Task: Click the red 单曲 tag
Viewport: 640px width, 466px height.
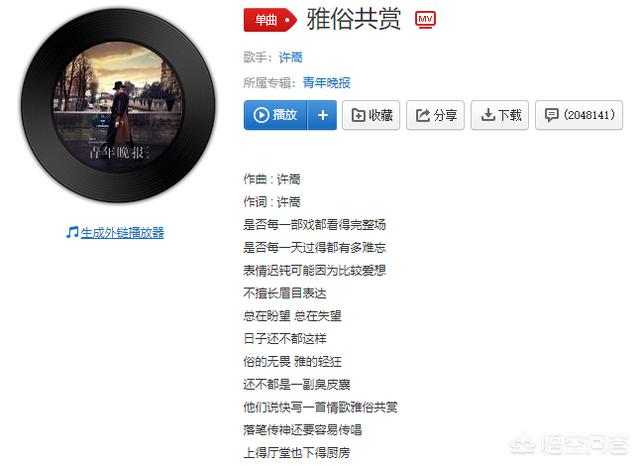Action: [x=270, y=20]
